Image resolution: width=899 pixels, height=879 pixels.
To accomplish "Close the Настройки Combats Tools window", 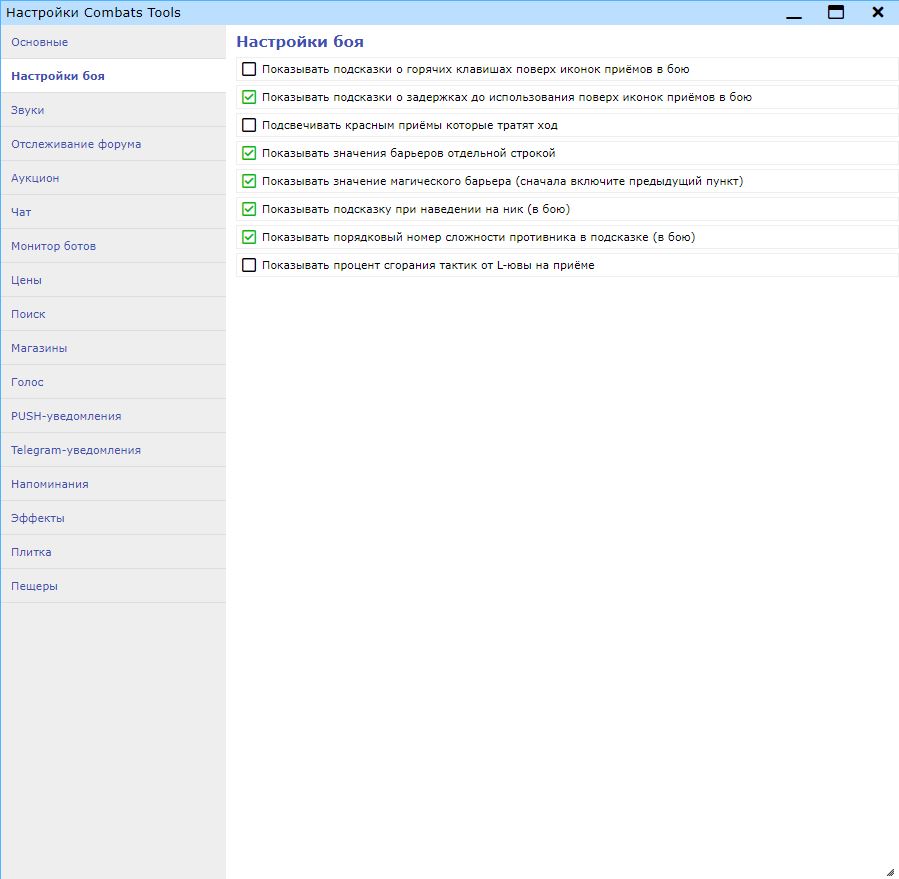I will [878, 12].
